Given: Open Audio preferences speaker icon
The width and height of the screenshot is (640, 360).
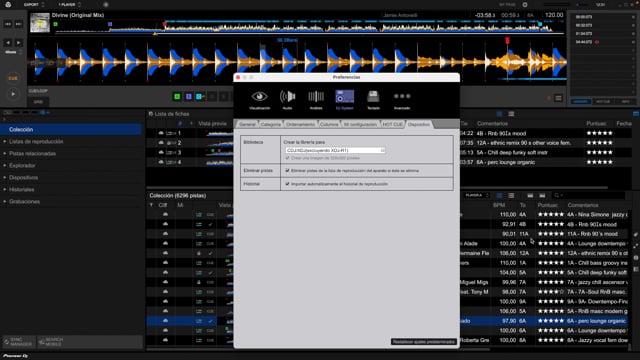Looking at the screenshot, I should click(287, 97).
